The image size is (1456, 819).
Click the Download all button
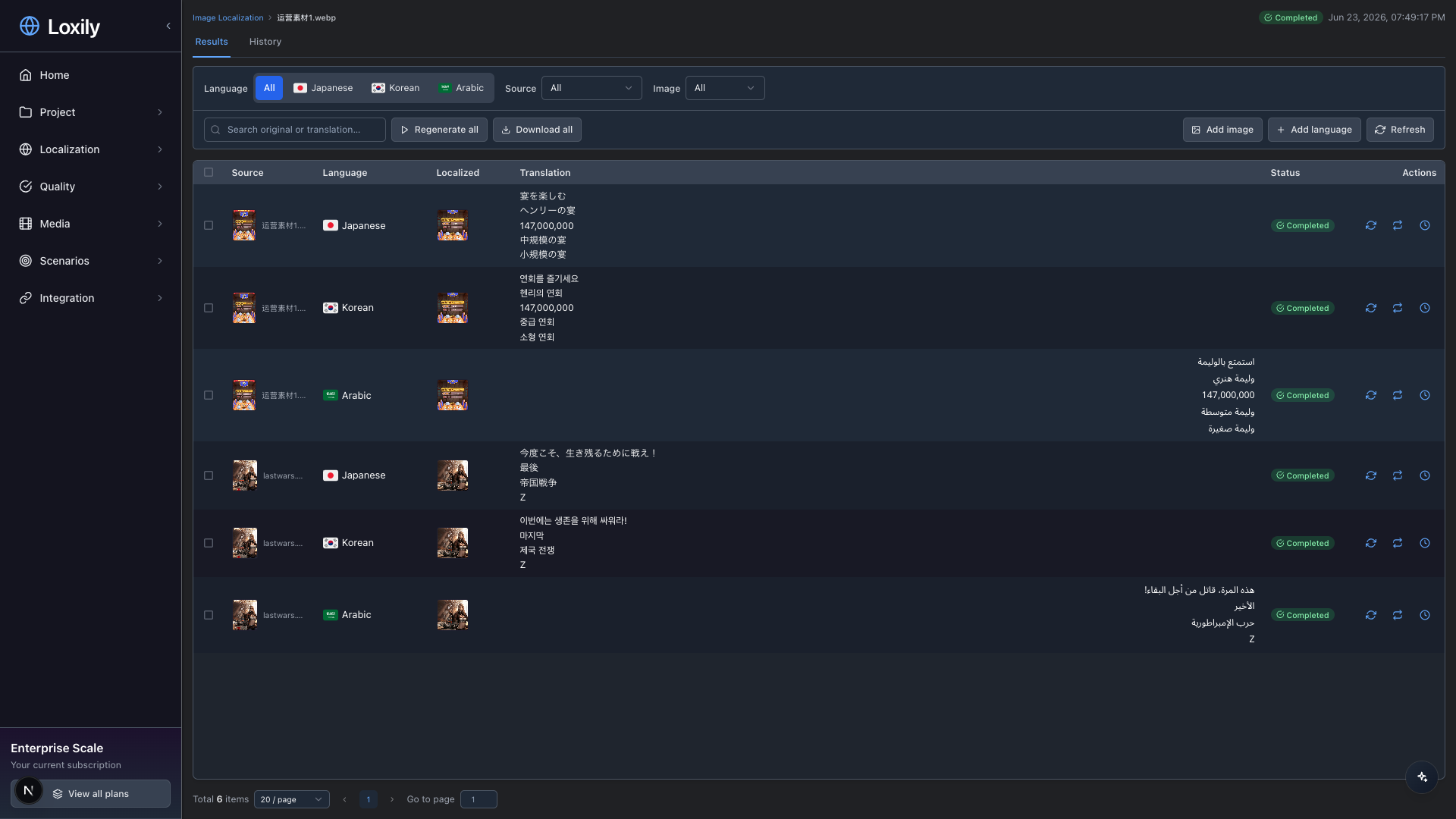pos(537,130)
